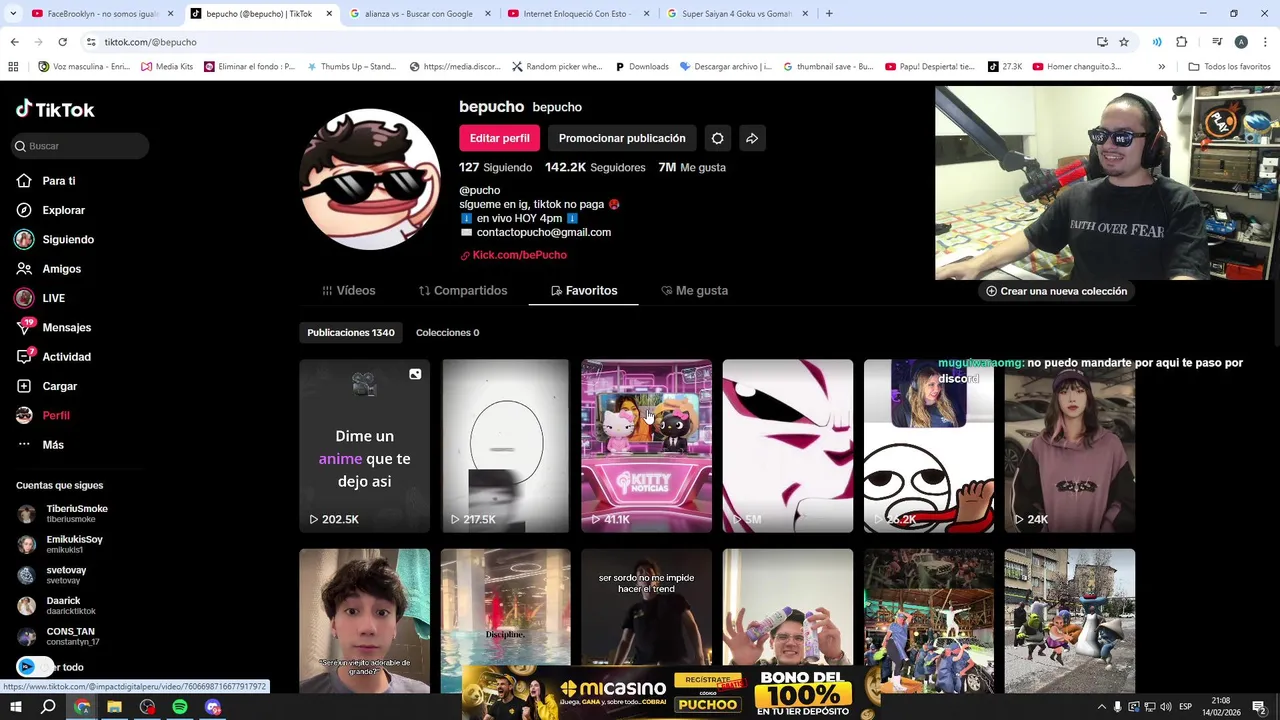
Task: Open 'Dime un anime' video thumbnail
Action: [x=364, y=446]
